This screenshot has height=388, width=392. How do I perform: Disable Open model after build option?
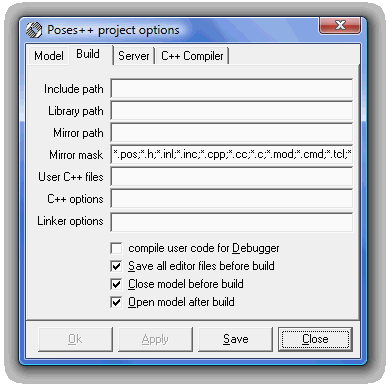(x=116, y=302)
